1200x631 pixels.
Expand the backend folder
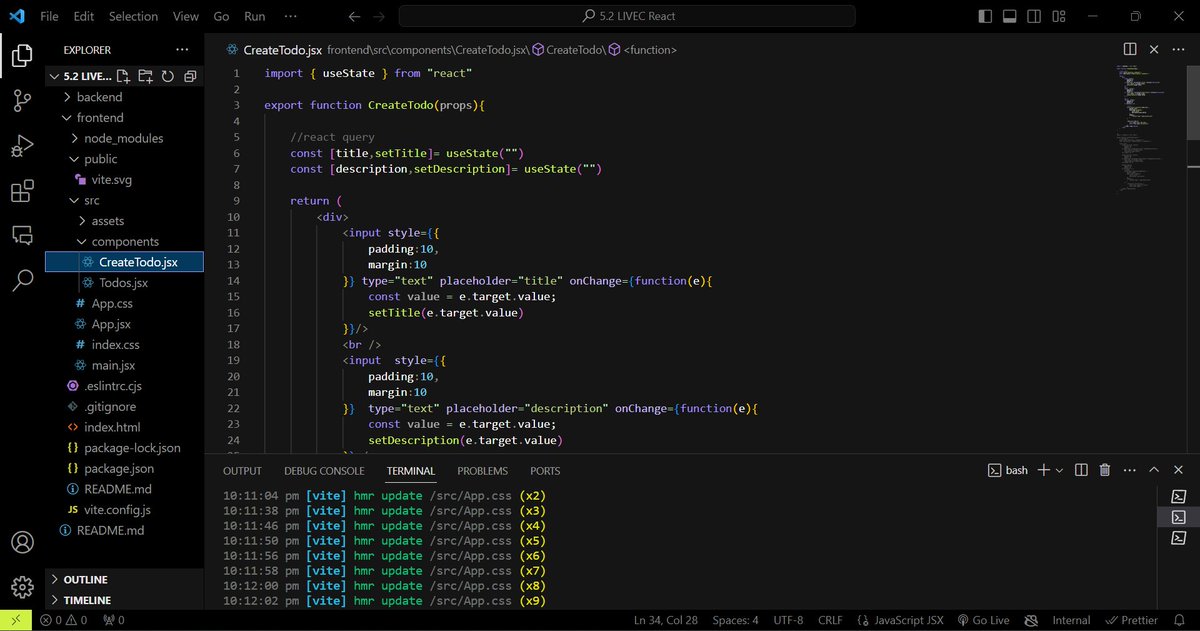click(99, 97)
